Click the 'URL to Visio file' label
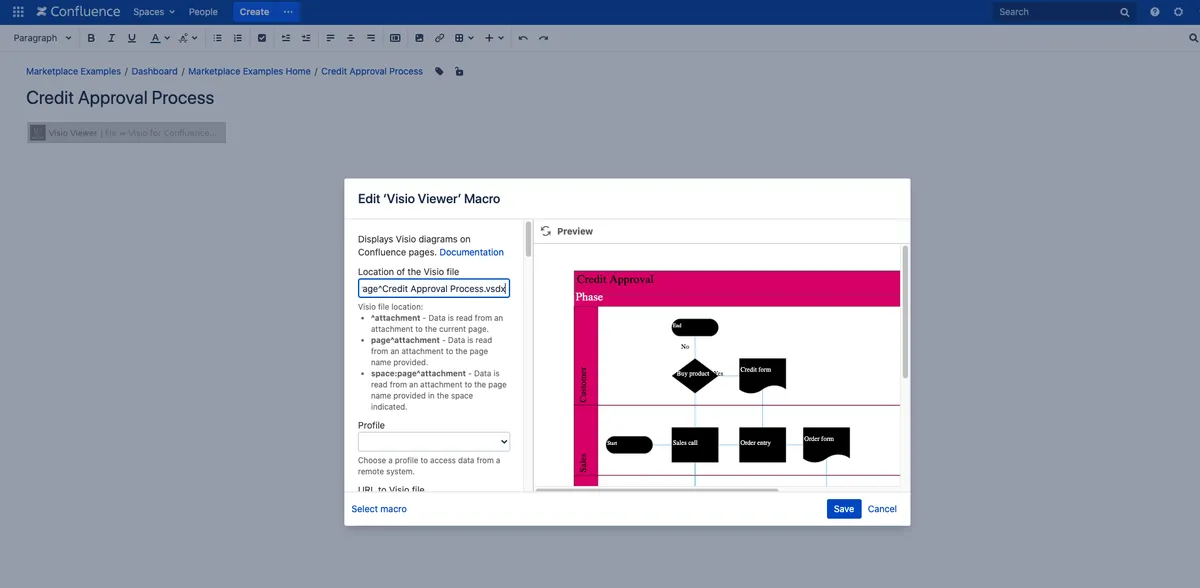 pyautogui.click(x=391, y=489)
